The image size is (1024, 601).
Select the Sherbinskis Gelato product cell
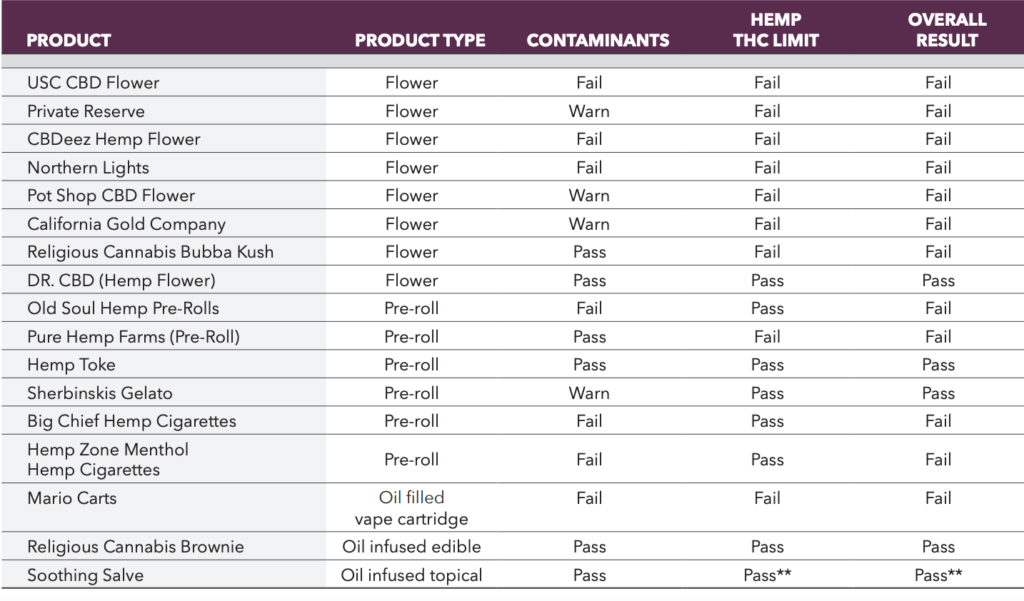100,393
